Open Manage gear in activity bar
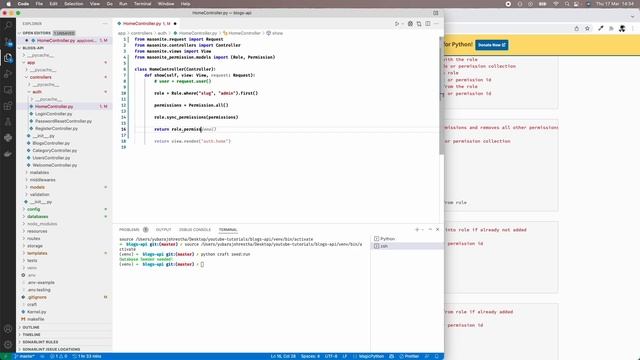This screenshot has width=640, height=360. pyautogui.click(x=8, y=345)
